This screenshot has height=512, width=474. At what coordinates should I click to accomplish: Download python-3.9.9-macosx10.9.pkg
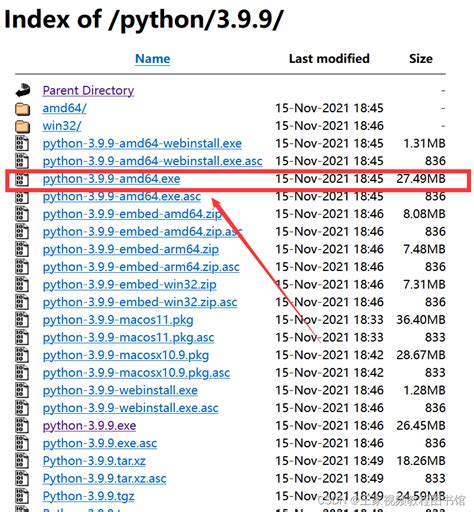point(126,355)
